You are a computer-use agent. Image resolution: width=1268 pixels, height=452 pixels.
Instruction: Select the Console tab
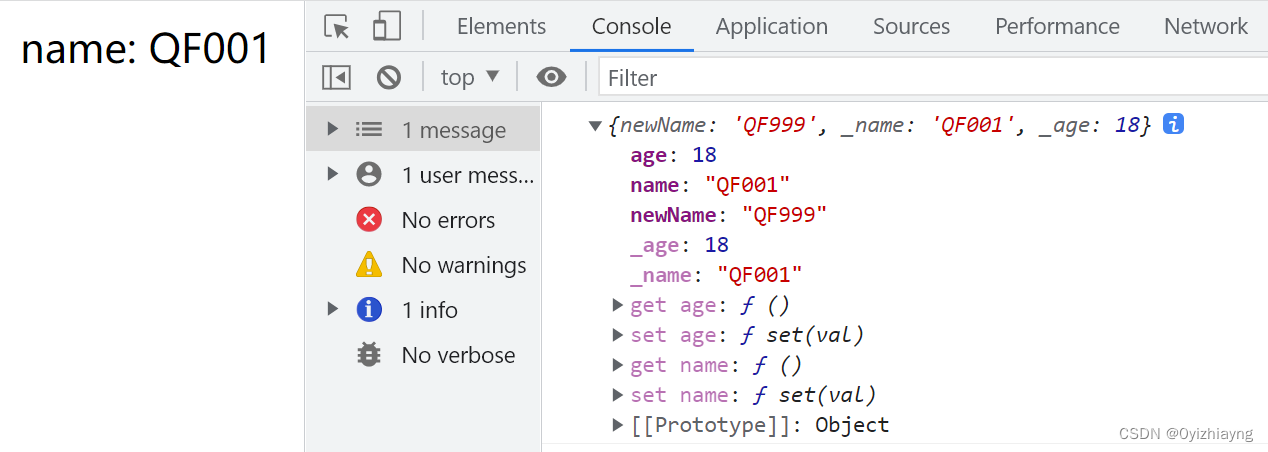point(631,26)
